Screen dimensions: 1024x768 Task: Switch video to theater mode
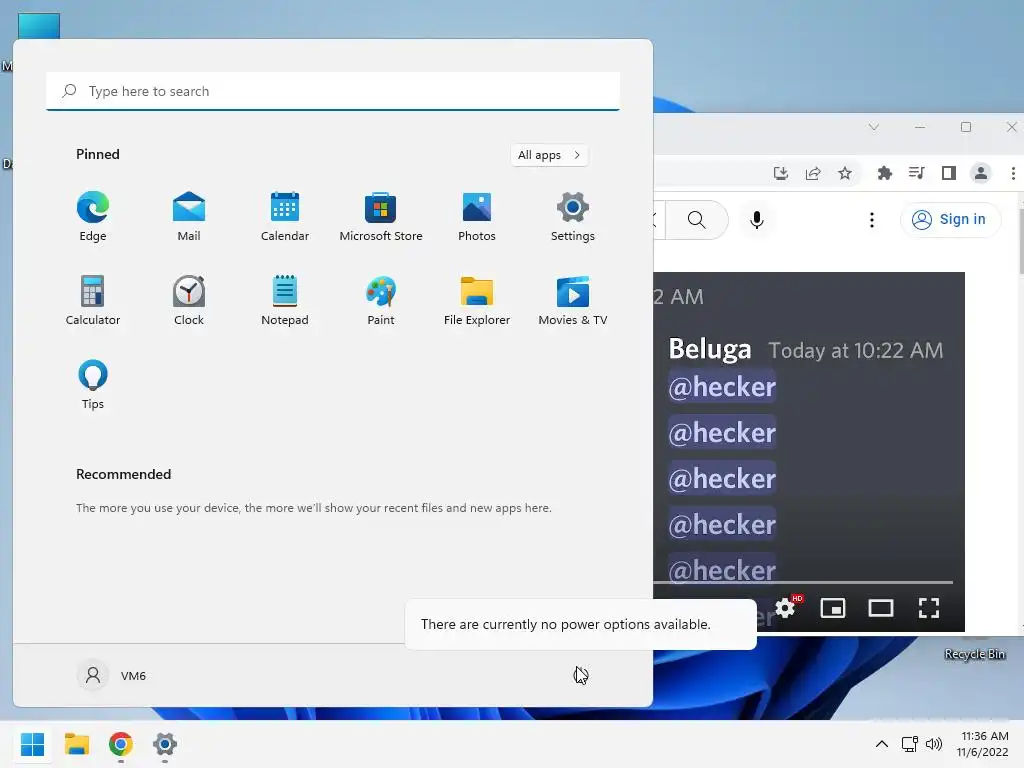880,608
